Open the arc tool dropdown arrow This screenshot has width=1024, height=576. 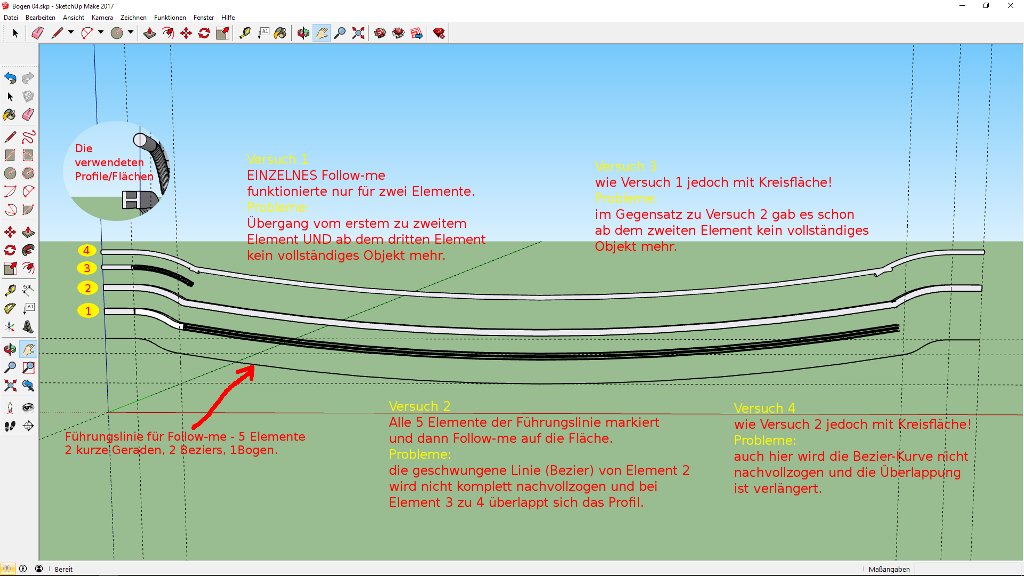[x=101, y=33]
